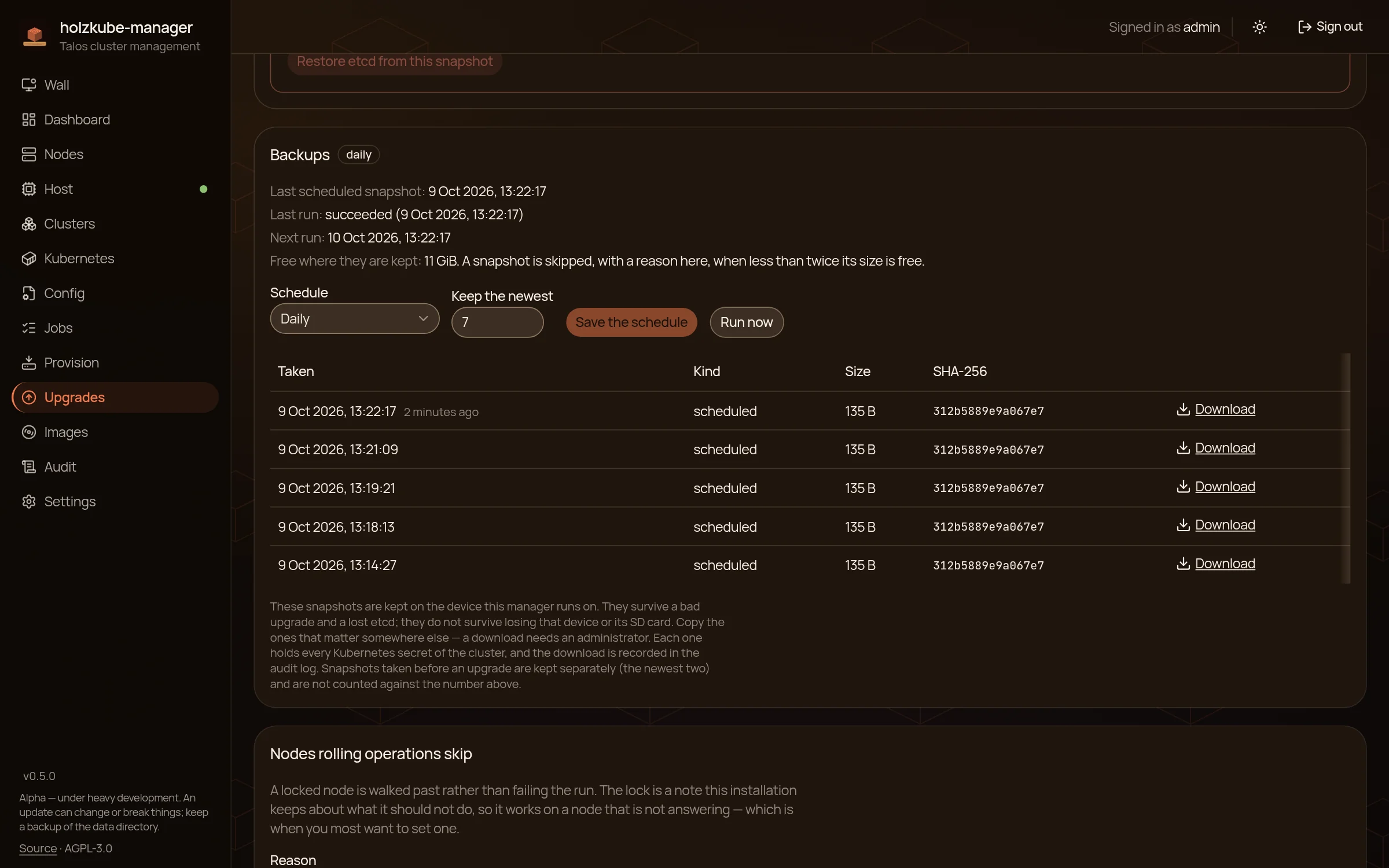Click download icon for the 13:19:21 snapshot
Image resolution: width=1389 pixels, height=868 pixels.
click(x=1183, y=487)
